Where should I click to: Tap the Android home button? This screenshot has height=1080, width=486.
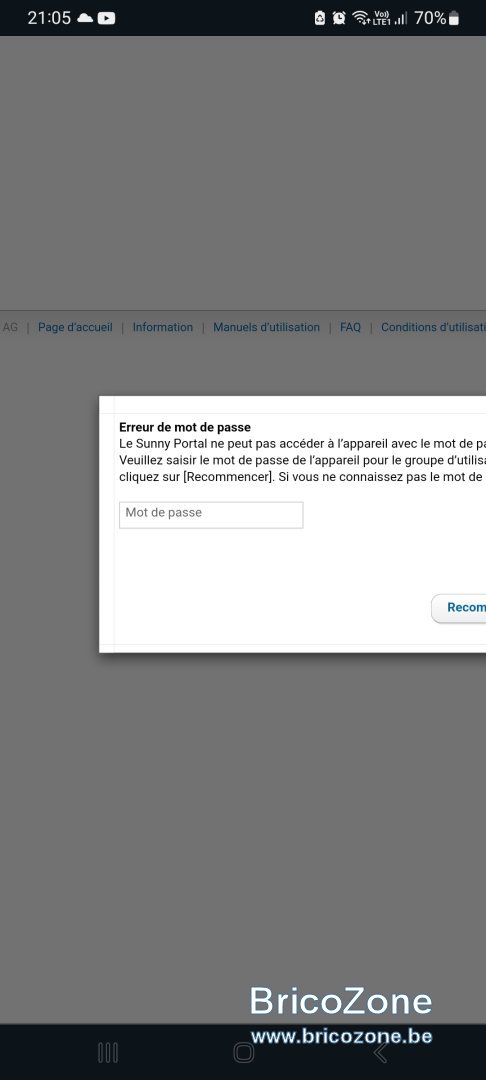click(243, 1052)
